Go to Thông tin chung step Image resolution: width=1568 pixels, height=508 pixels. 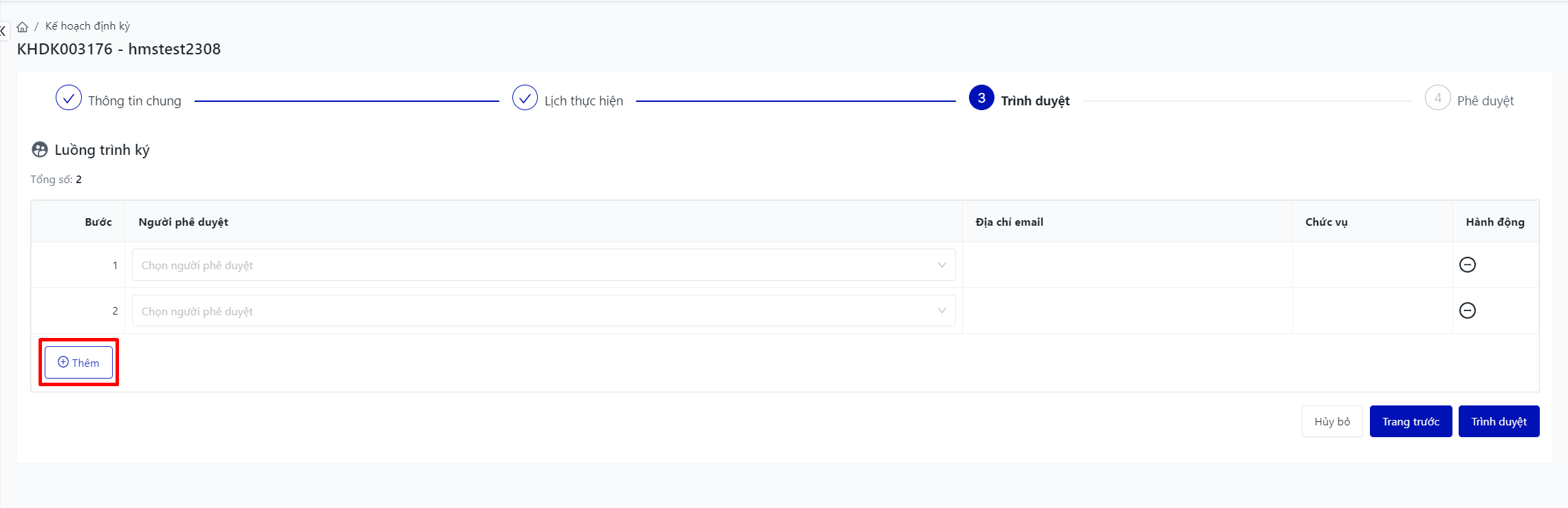click(x=135, y=101)
